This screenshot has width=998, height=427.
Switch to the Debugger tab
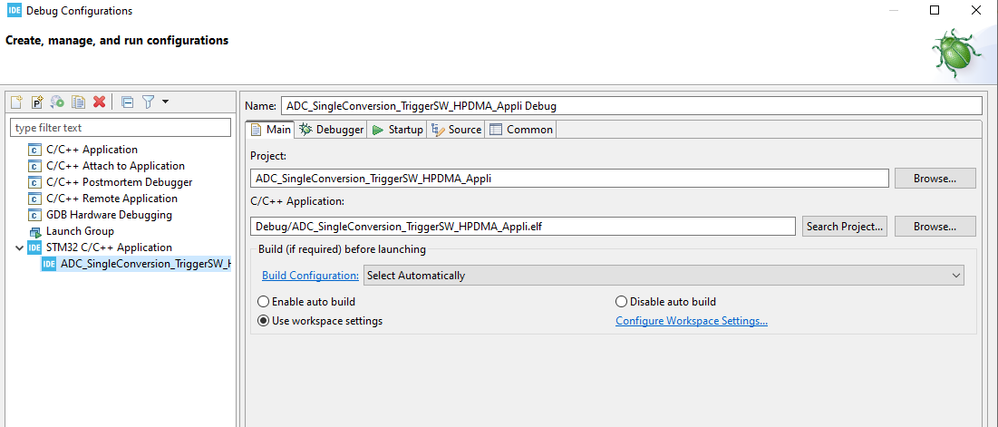[332, 130]
